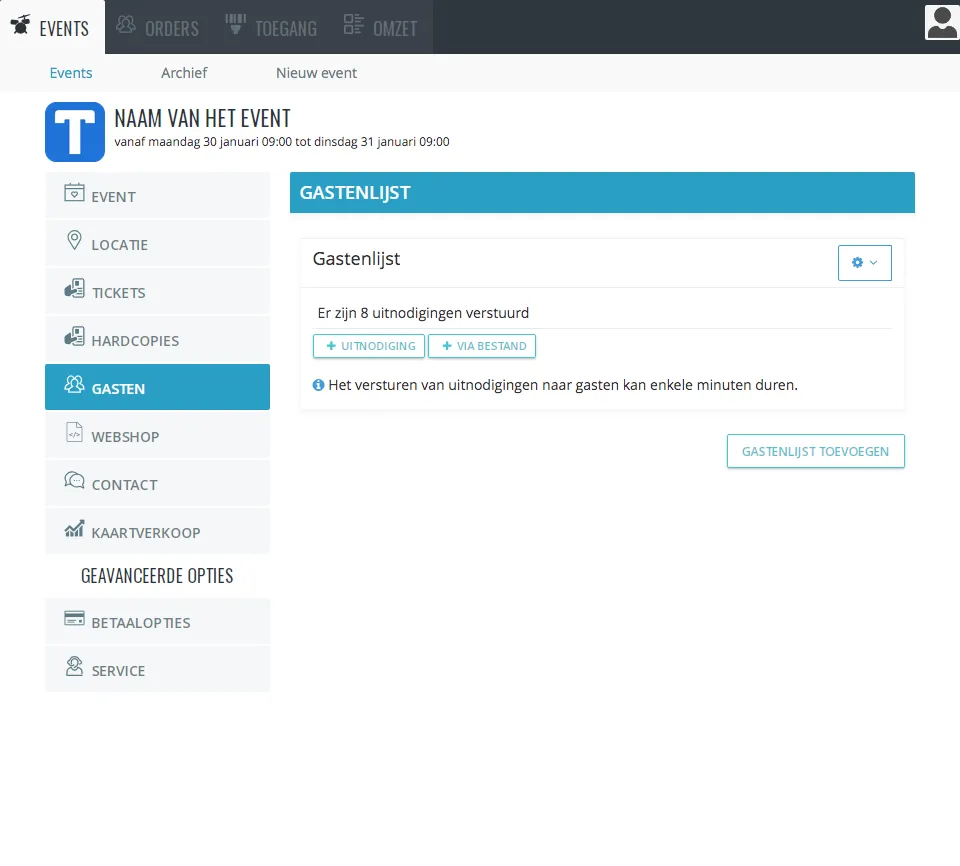This screenshot has width=960, height=866.
Task: Click the calendar icon beside Event
Action: pos(74,192)
